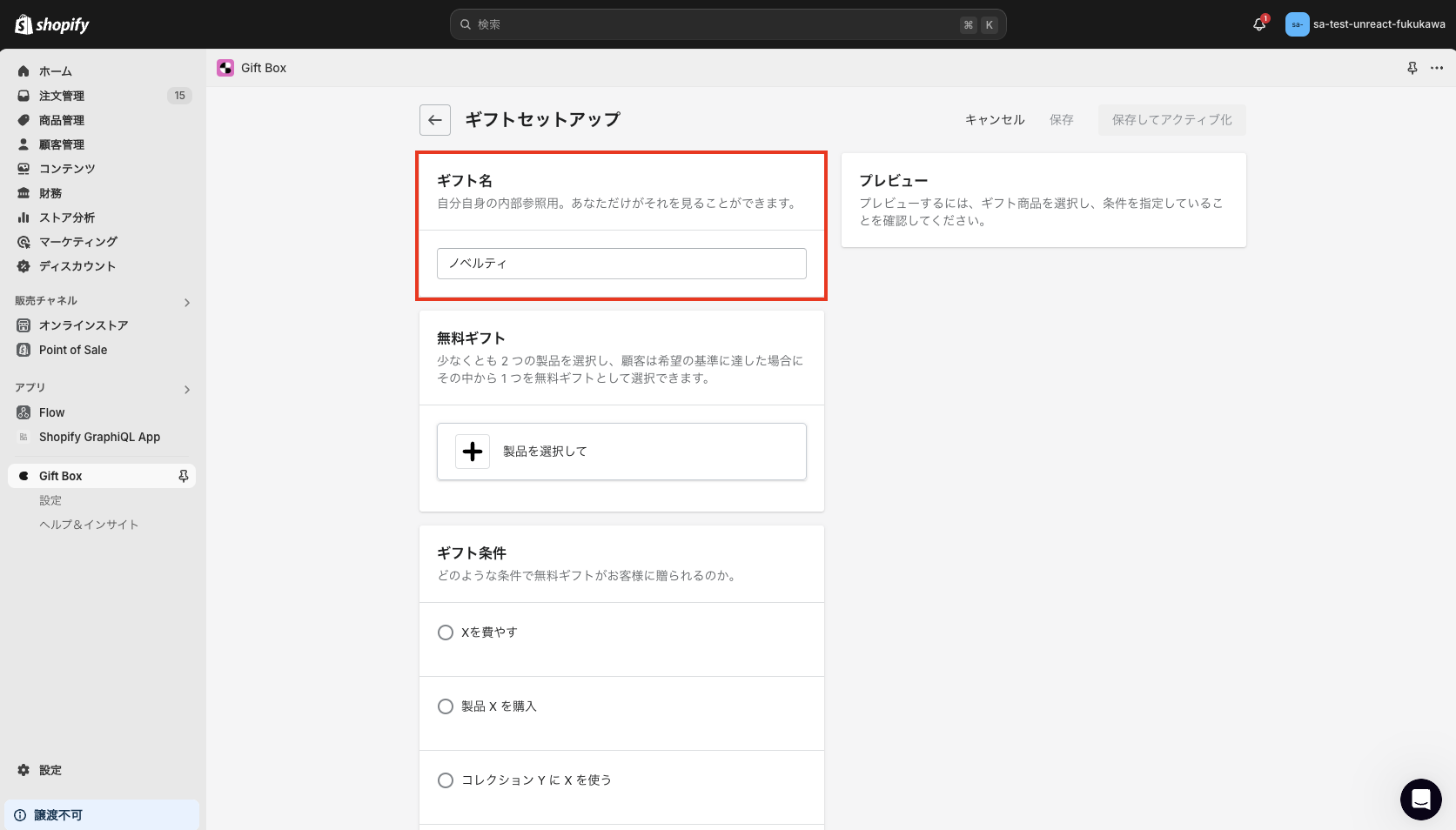The width and height of the screenshot is (1456, 830).
Task: Select the コレクション Y に X を使う option
Action: pos(446,780)
